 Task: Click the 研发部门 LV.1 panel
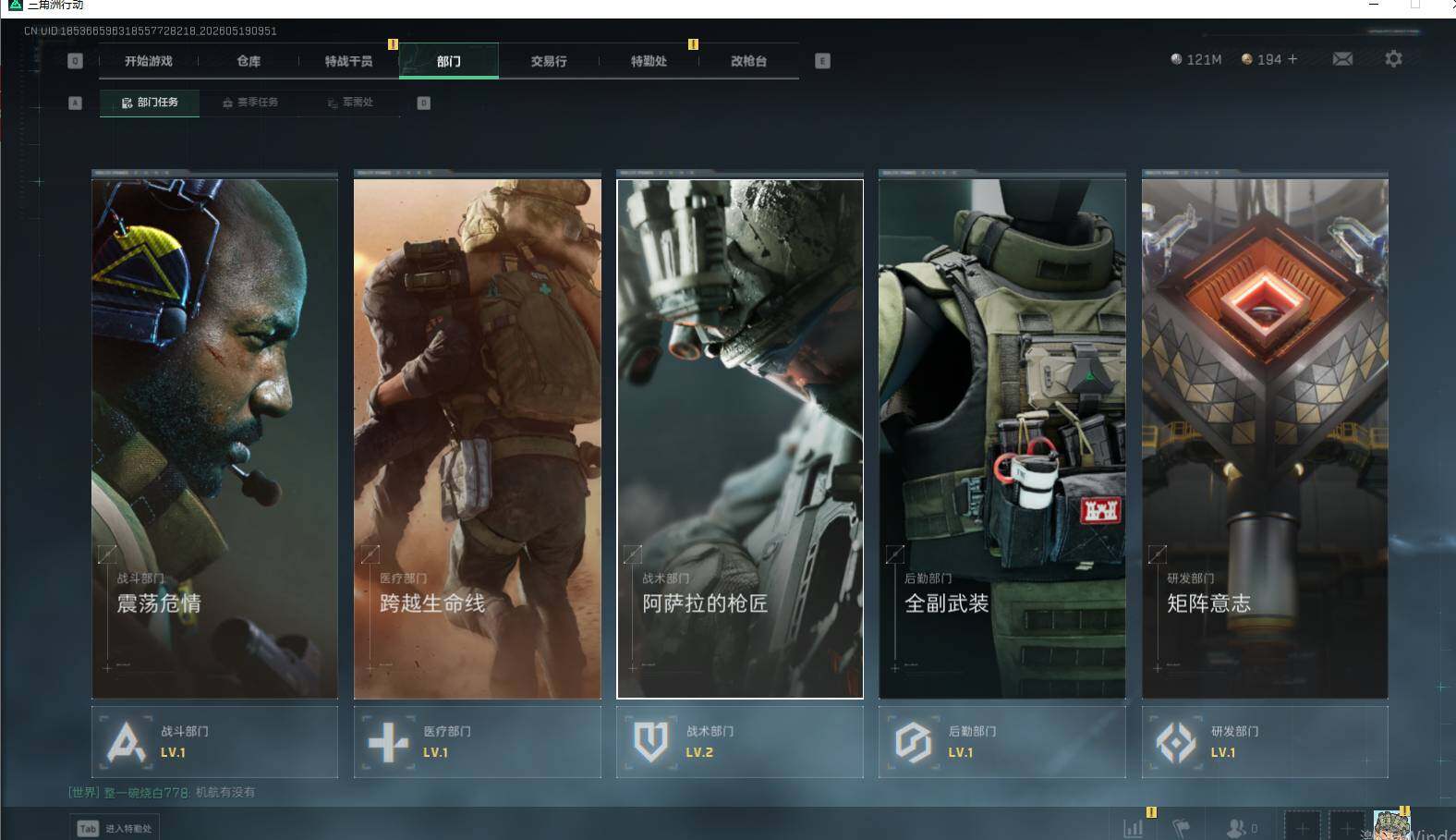tap(1265, 742)
